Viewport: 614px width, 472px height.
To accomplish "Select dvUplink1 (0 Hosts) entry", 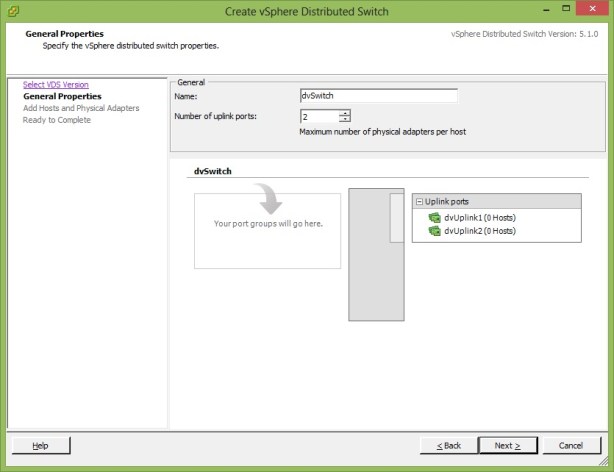I will click(479, 217).
